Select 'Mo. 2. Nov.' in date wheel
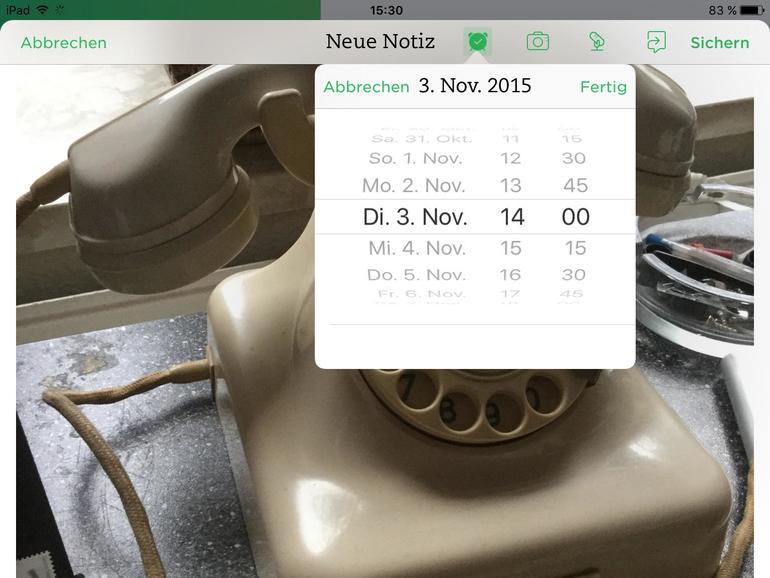This screenshot has width=770, height=578. (x=413, y=186)
